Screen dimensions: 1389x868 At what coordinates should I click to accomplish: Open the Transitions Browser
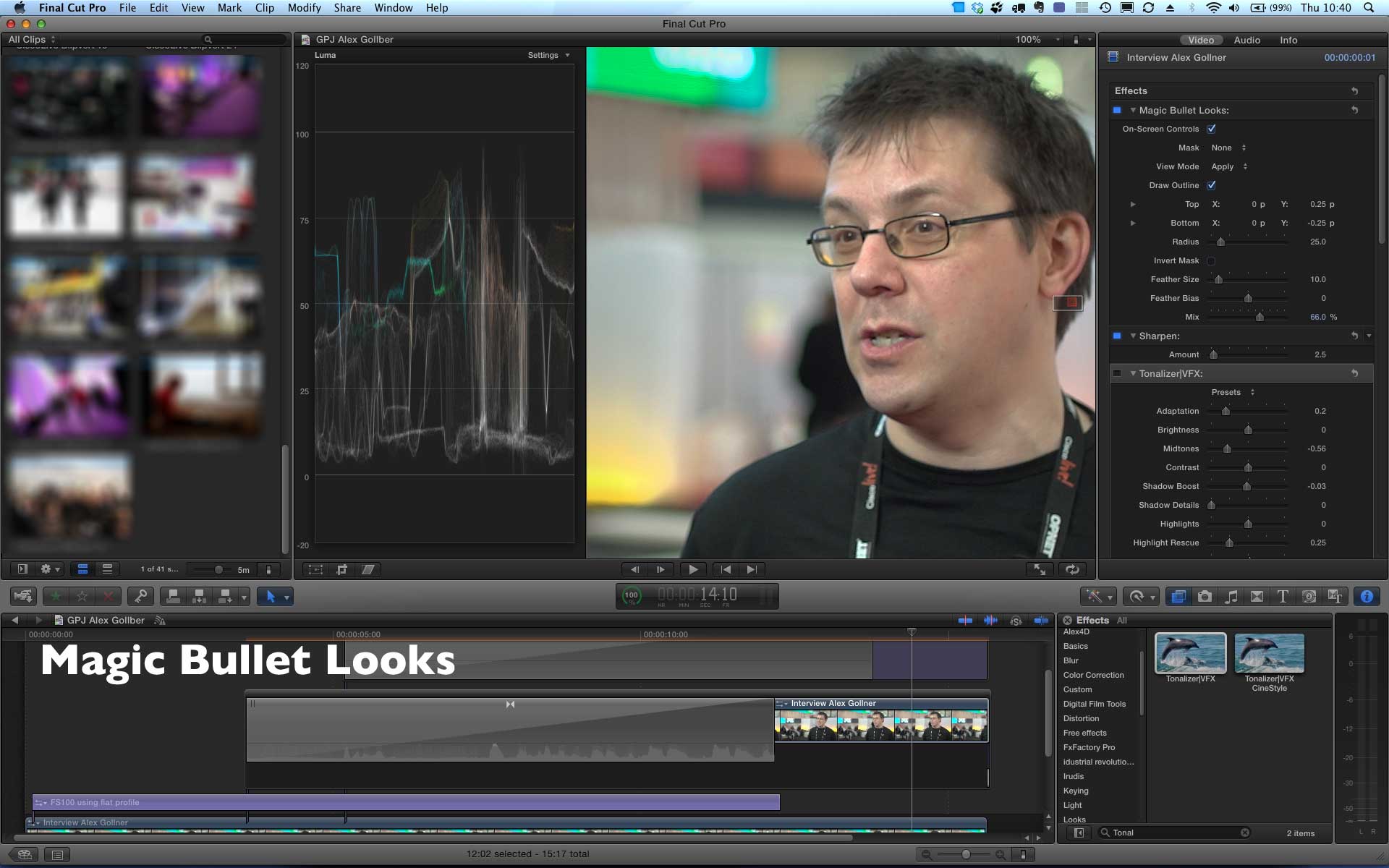1257,597
